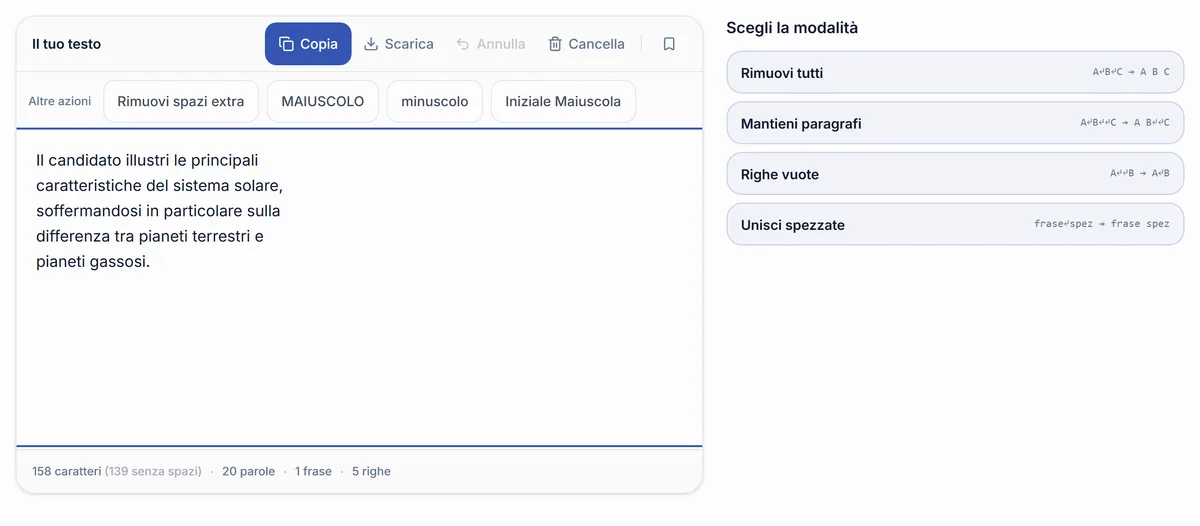1200x526 pixels.
Task: Click the 'Scegli la modalità' heading
Action: point(792,28)
